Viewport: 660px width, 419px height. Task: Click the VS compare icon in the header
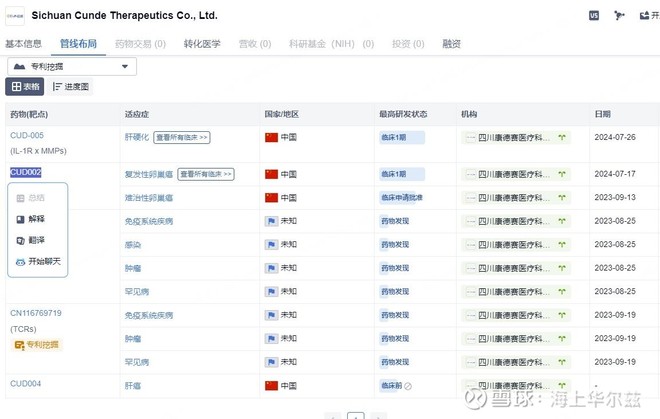click(593, 16)
